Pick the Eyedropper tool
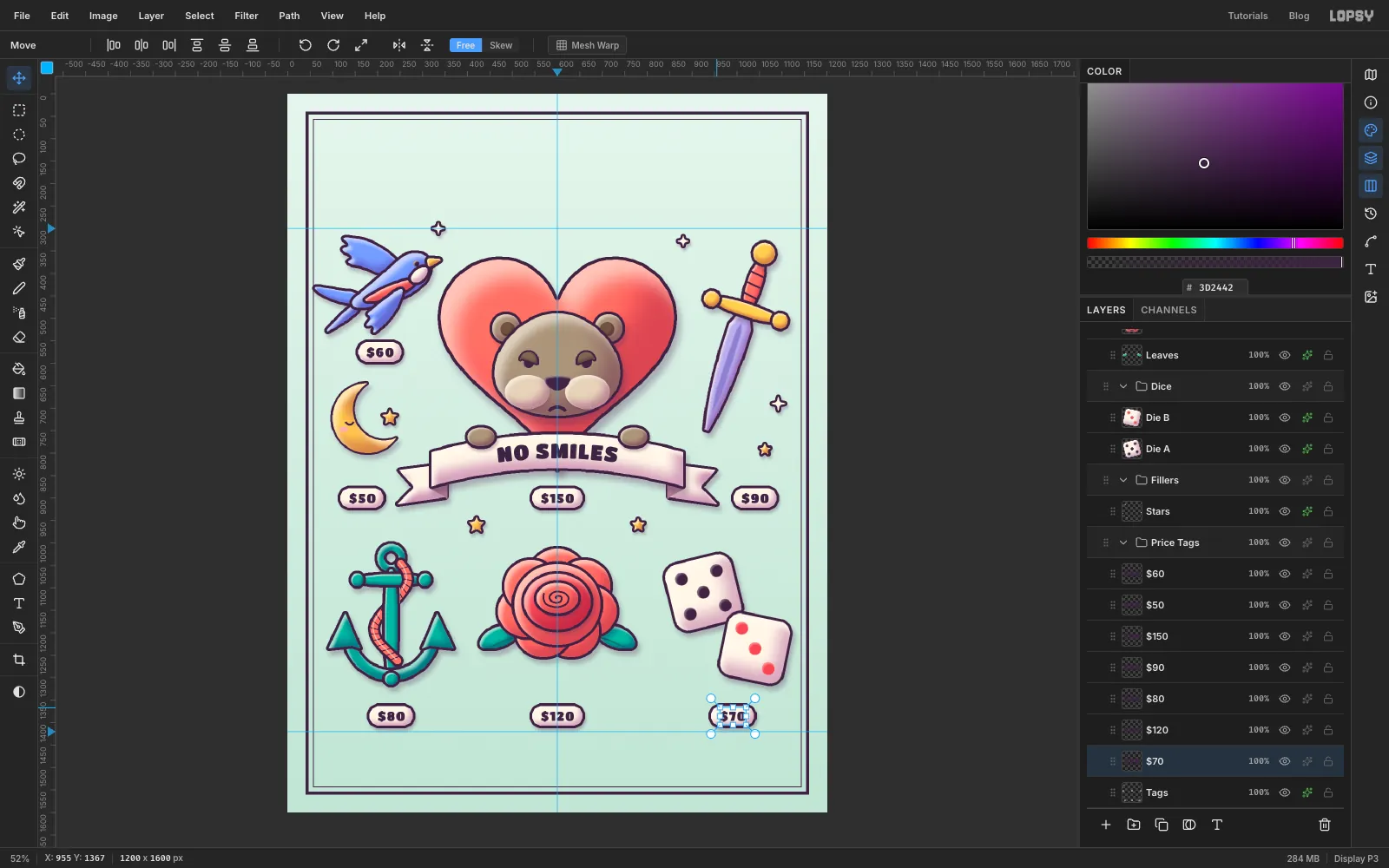Screen dimensions: 1389x868 (19, 548)
